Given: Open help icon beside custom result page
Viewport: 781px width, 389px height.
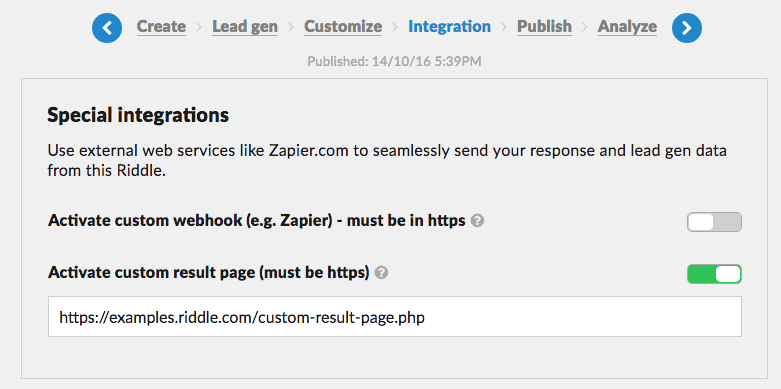Looking at the screenshot, I should (382, 273).
